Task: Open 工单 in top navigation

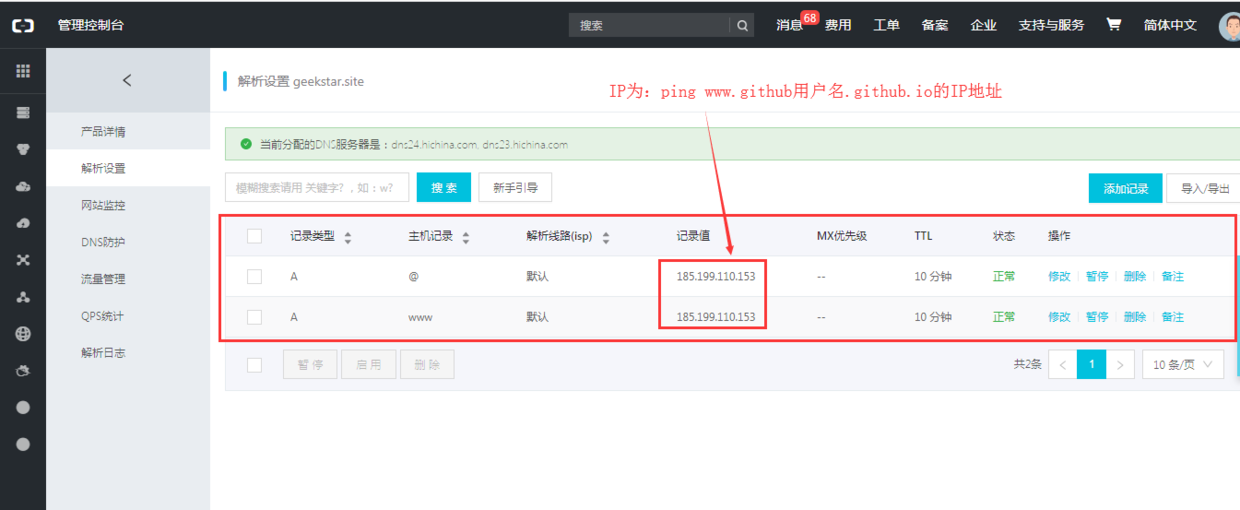Action: click(x=886, y=25)
